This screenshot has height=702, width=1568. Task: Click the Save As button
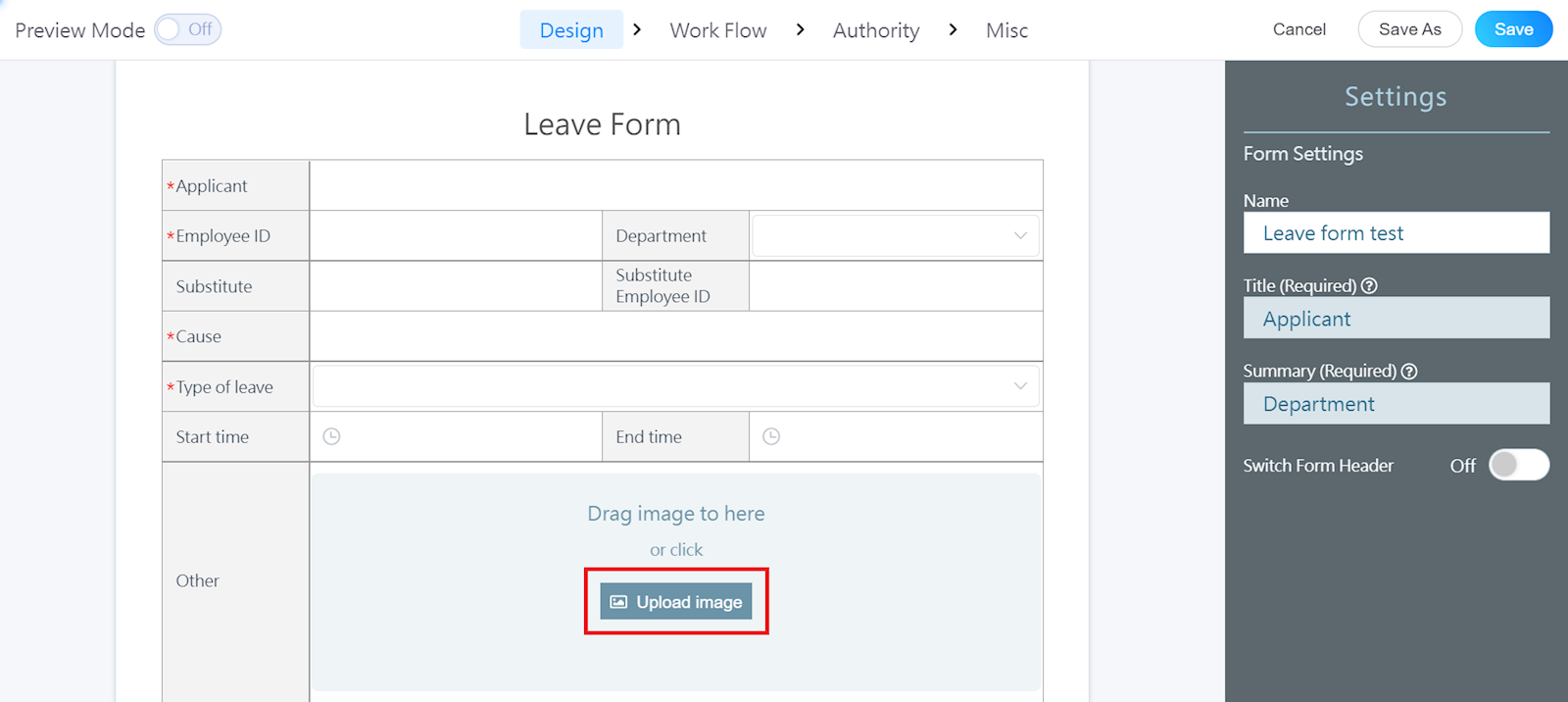tap(1409, 29)
